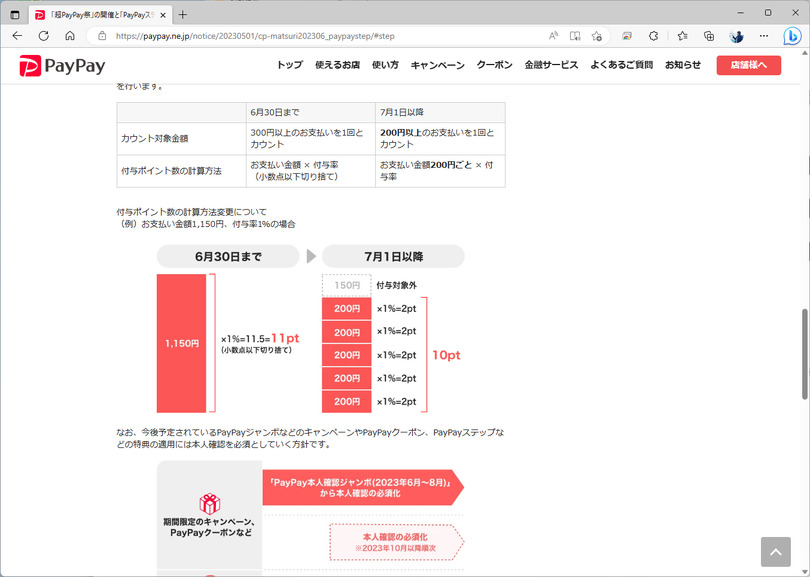The image size is (810, 577).
Task: Open Immersive Reader view
Action: (575, 36)
